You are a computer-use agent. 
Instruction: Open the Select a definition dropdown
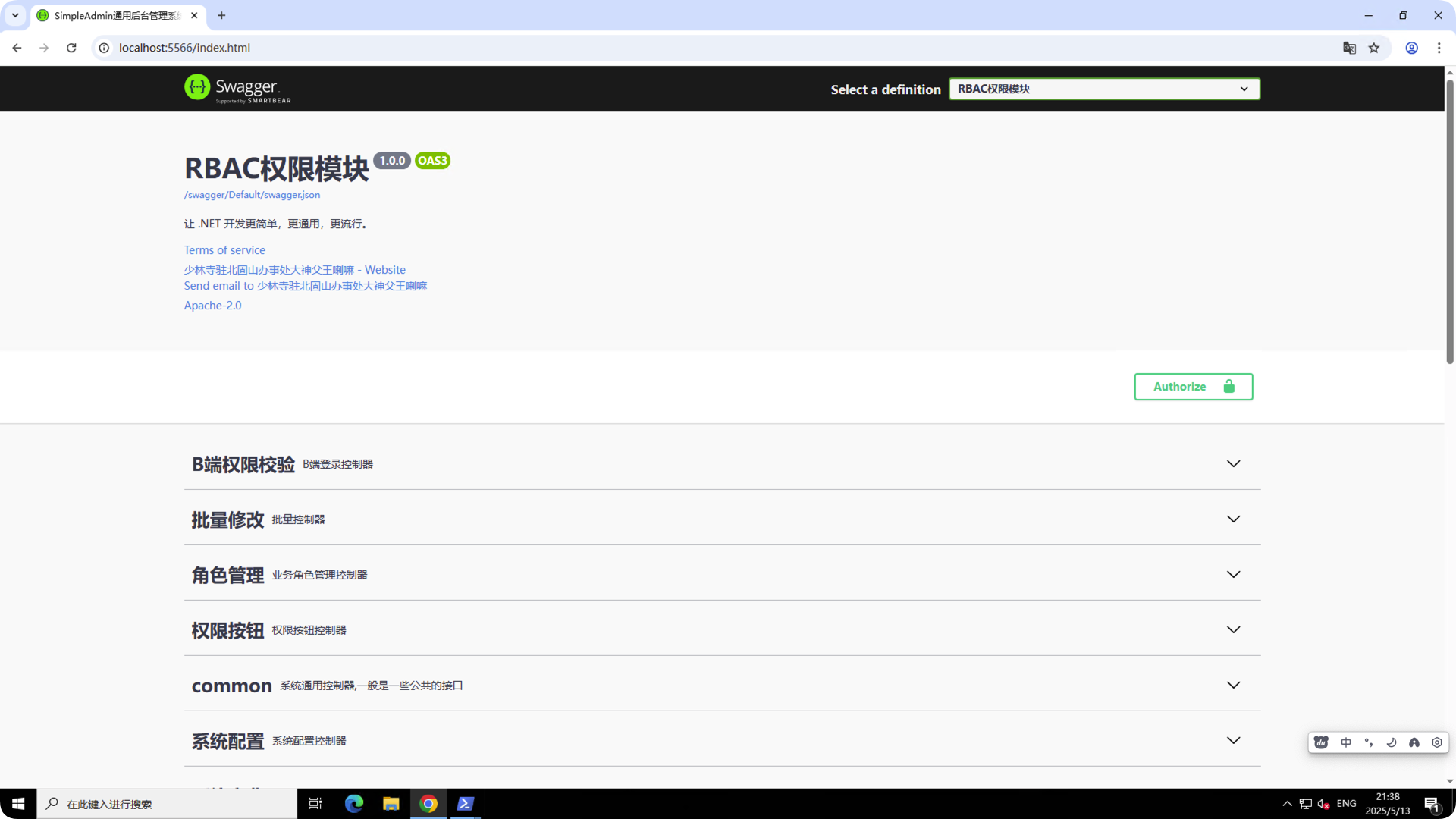(x=1104, y=89)
